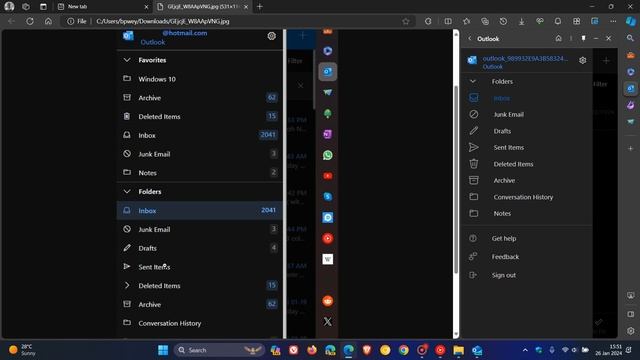Add this page to favorites with the star
Screen dimensions: 640x360
(406, 21)
